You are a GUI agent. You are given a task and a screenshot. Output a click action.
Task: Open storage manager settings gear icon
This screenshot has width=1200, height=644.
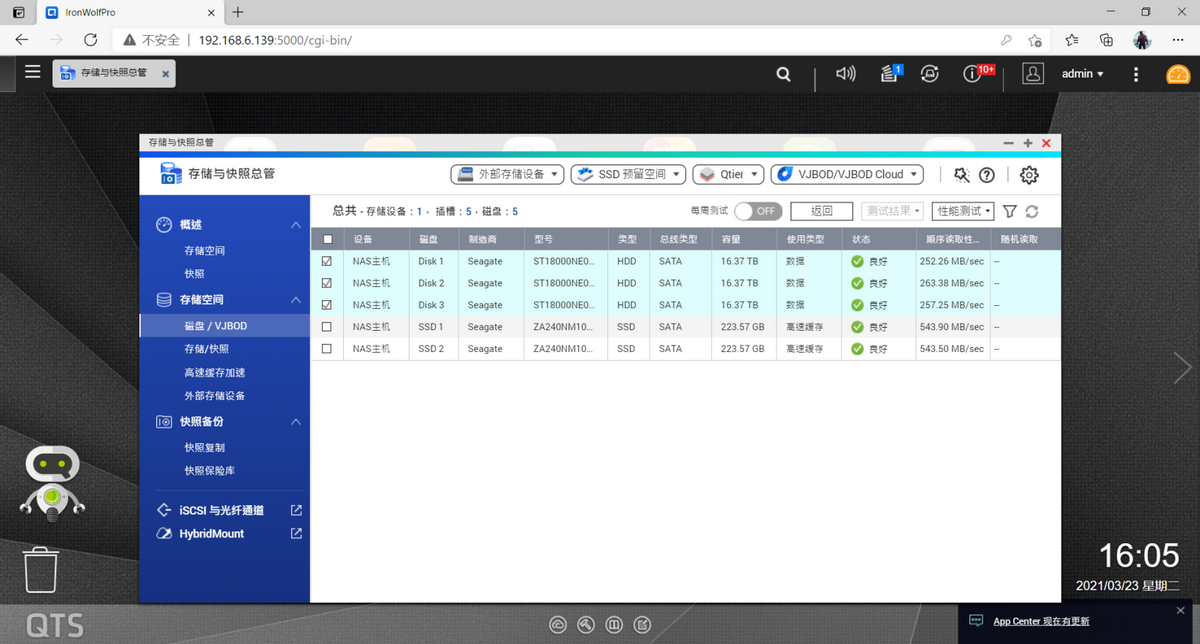(1029, 175)
